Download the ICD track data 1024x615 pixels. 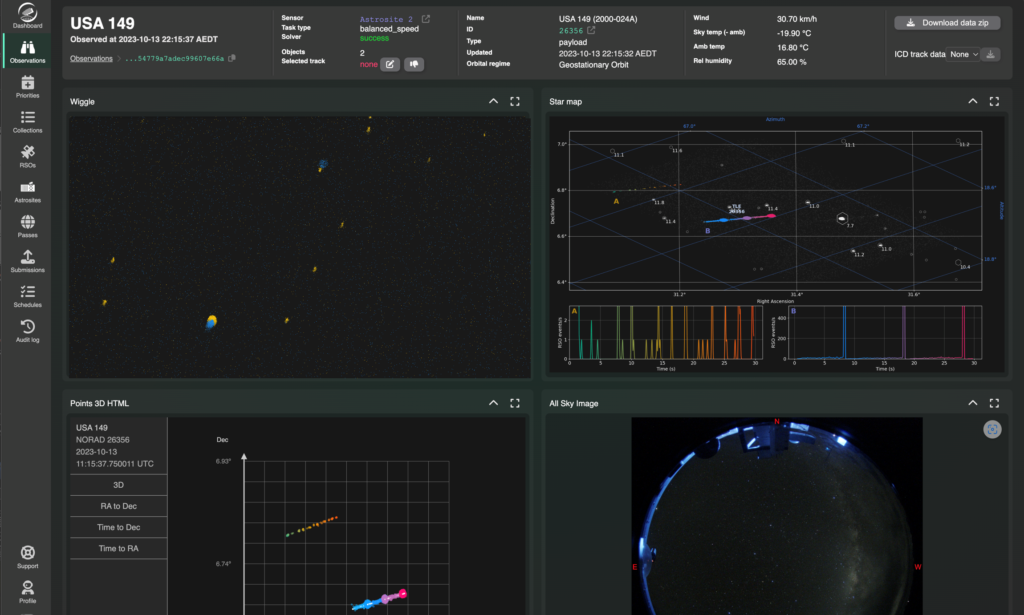pyautogui.click(x=991, y=54)
